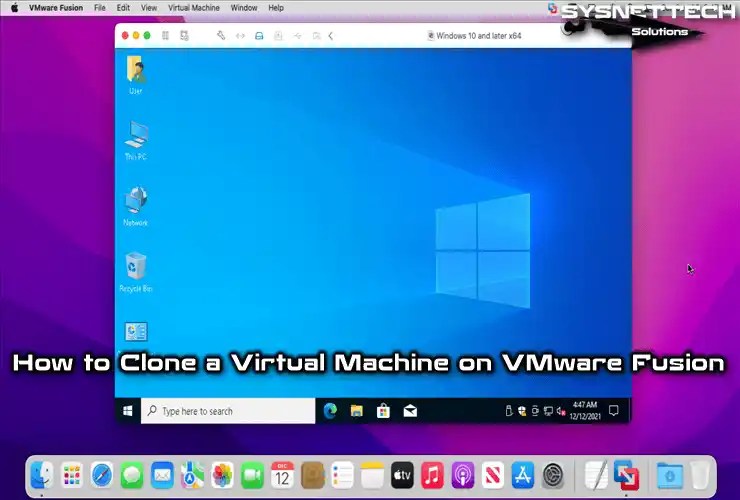Open the View menu
The image size is (740, 500).
[149, 8]
